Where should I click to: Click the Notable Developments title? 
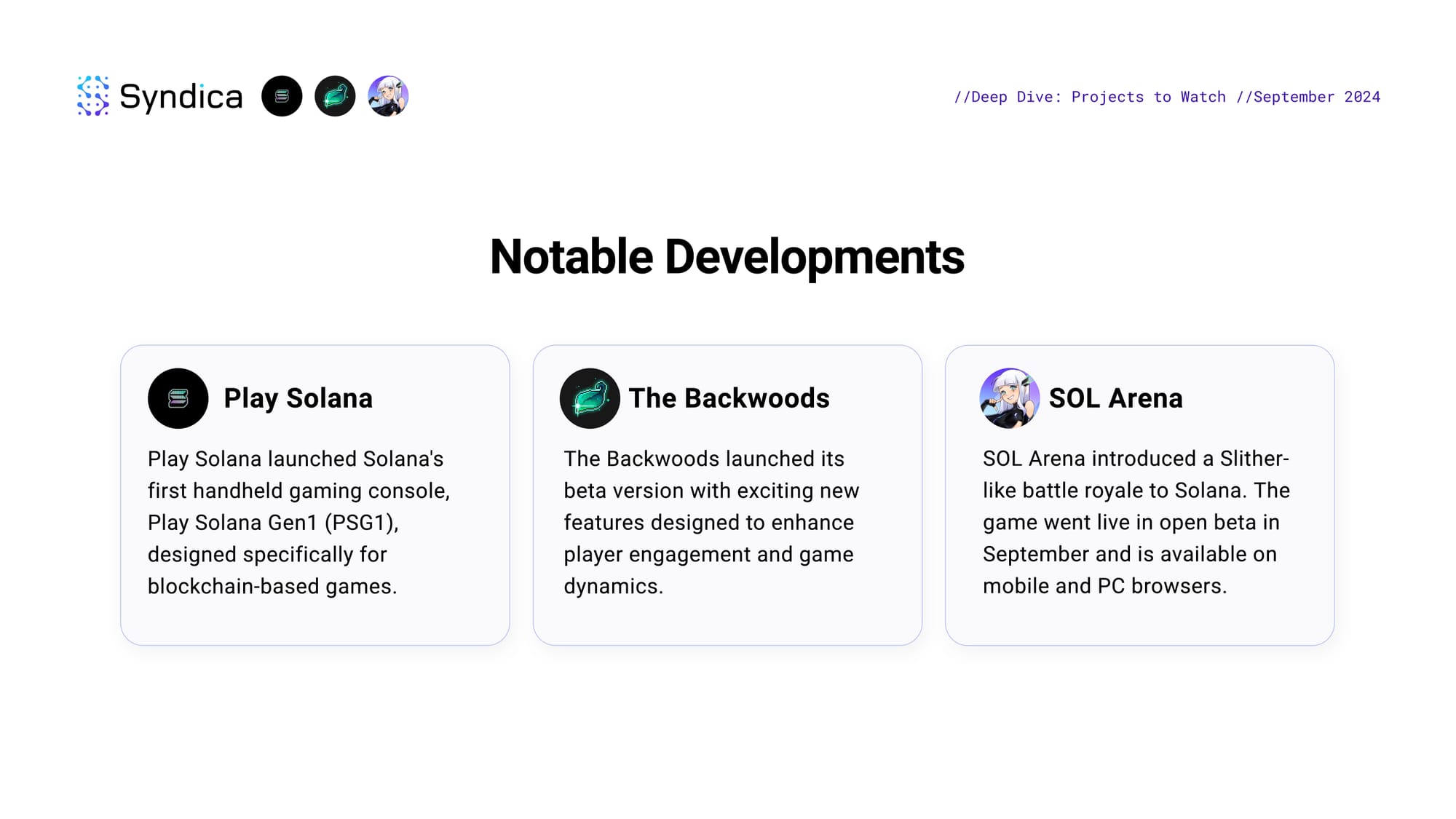727,257
